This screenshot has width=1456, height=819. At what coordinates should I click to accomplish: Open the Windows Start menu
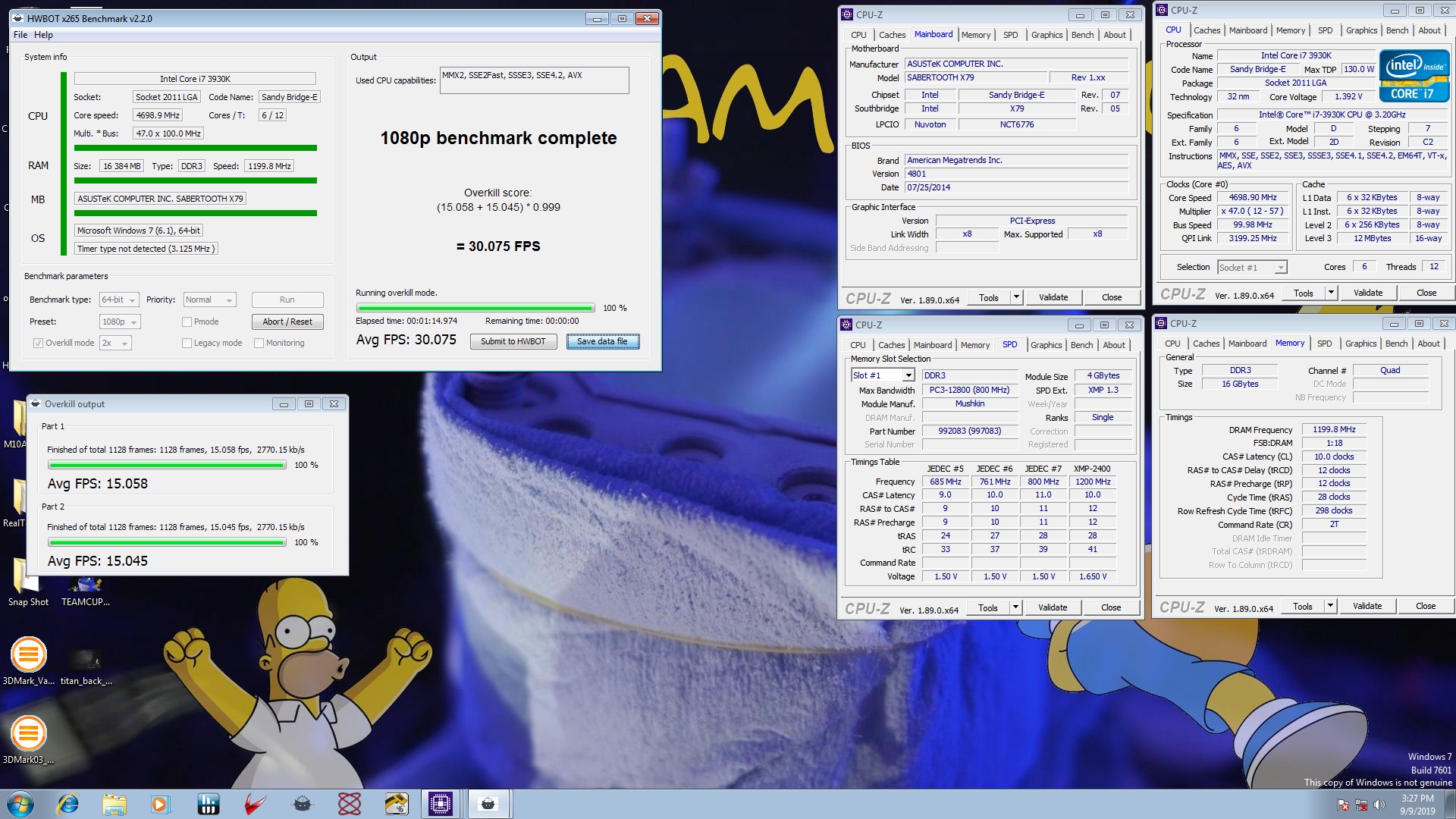(20, 804)
